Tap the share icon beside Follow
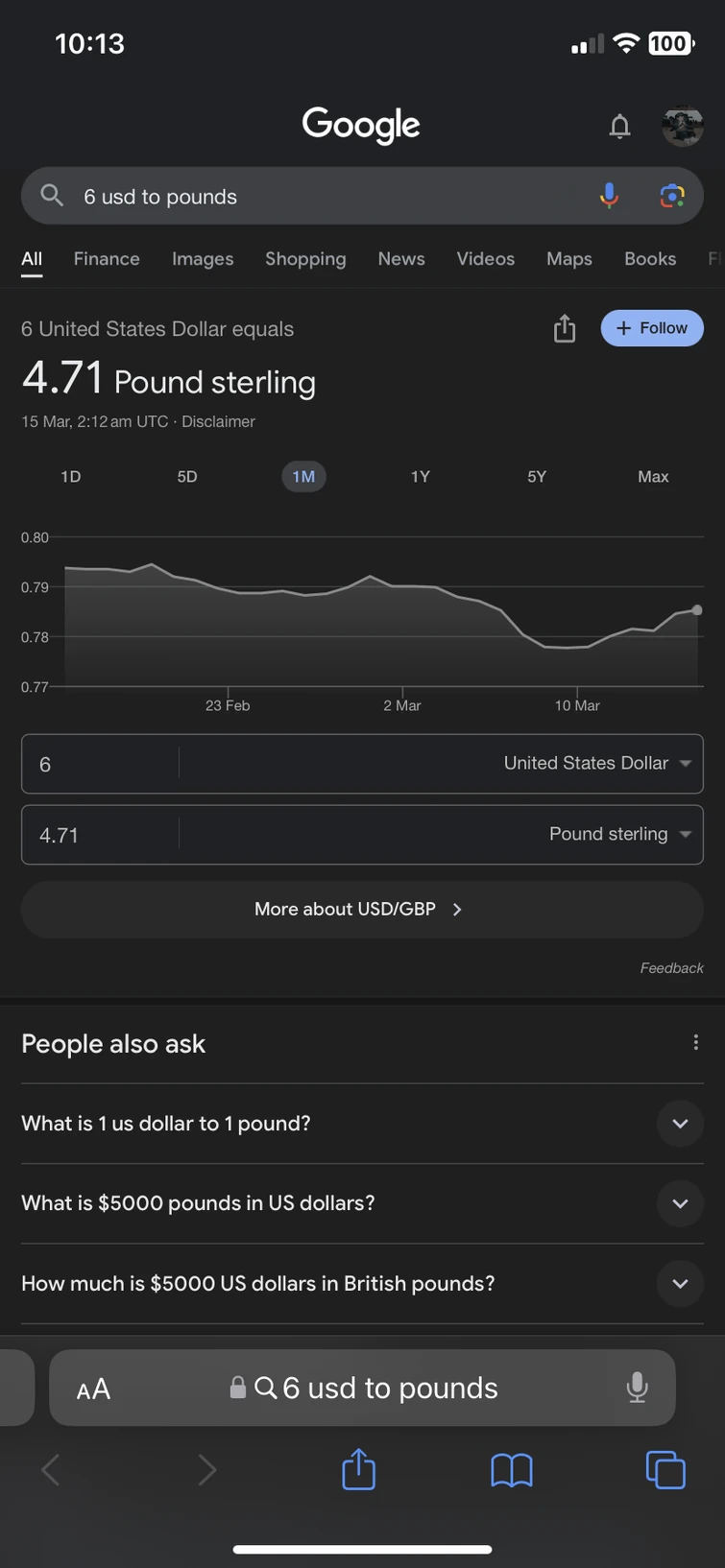 [x=565, y=328]
